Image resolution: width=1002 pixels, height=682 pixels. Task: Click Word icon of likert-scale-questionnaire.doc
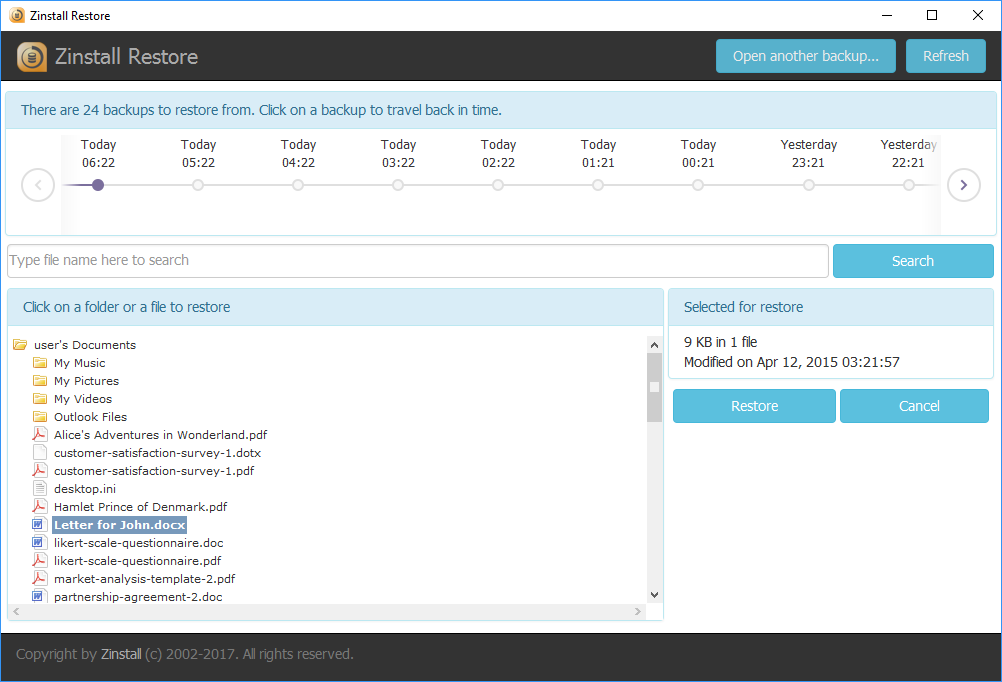coord(39,543)
